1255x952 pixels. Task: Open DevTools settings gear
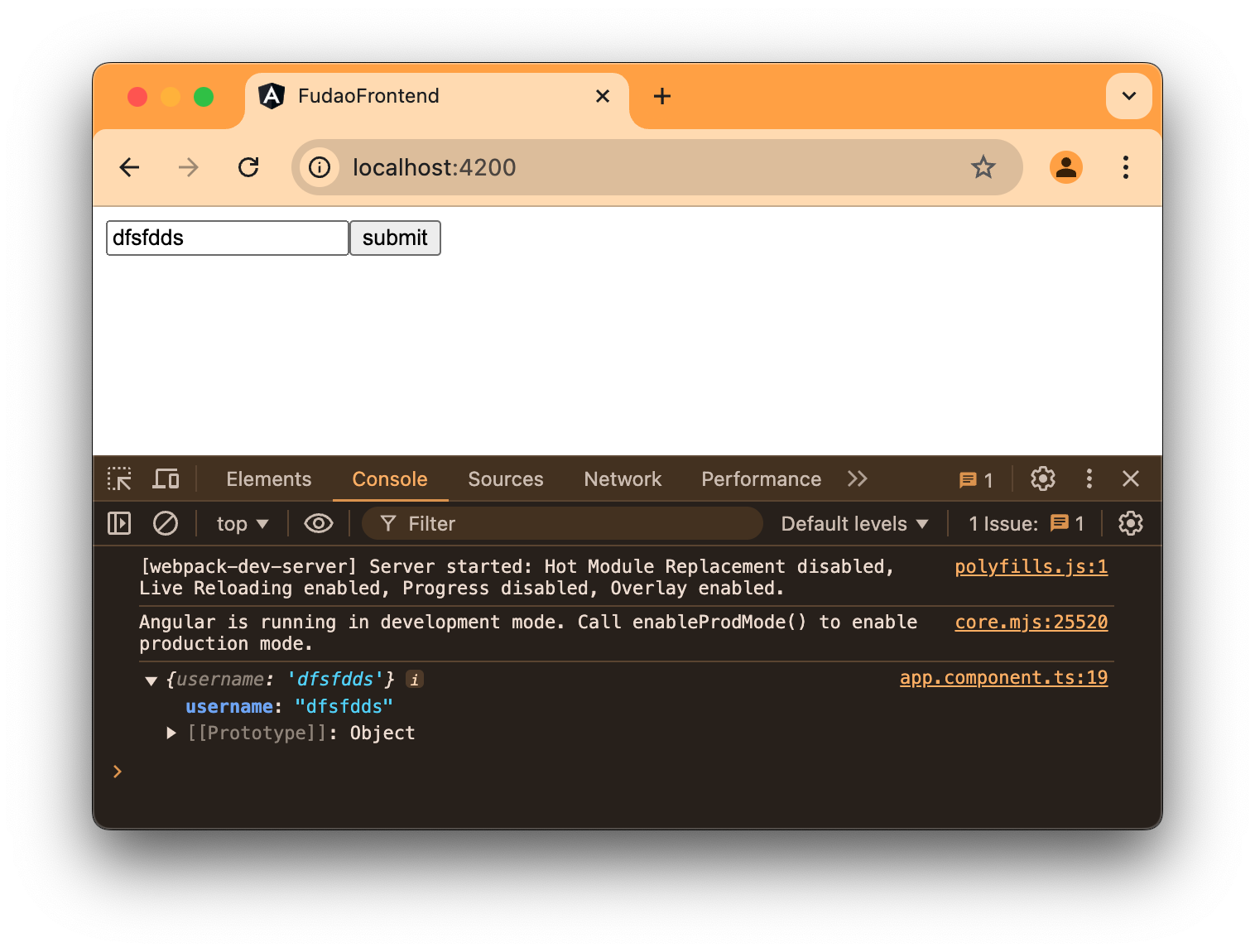tap(1042, 478)
